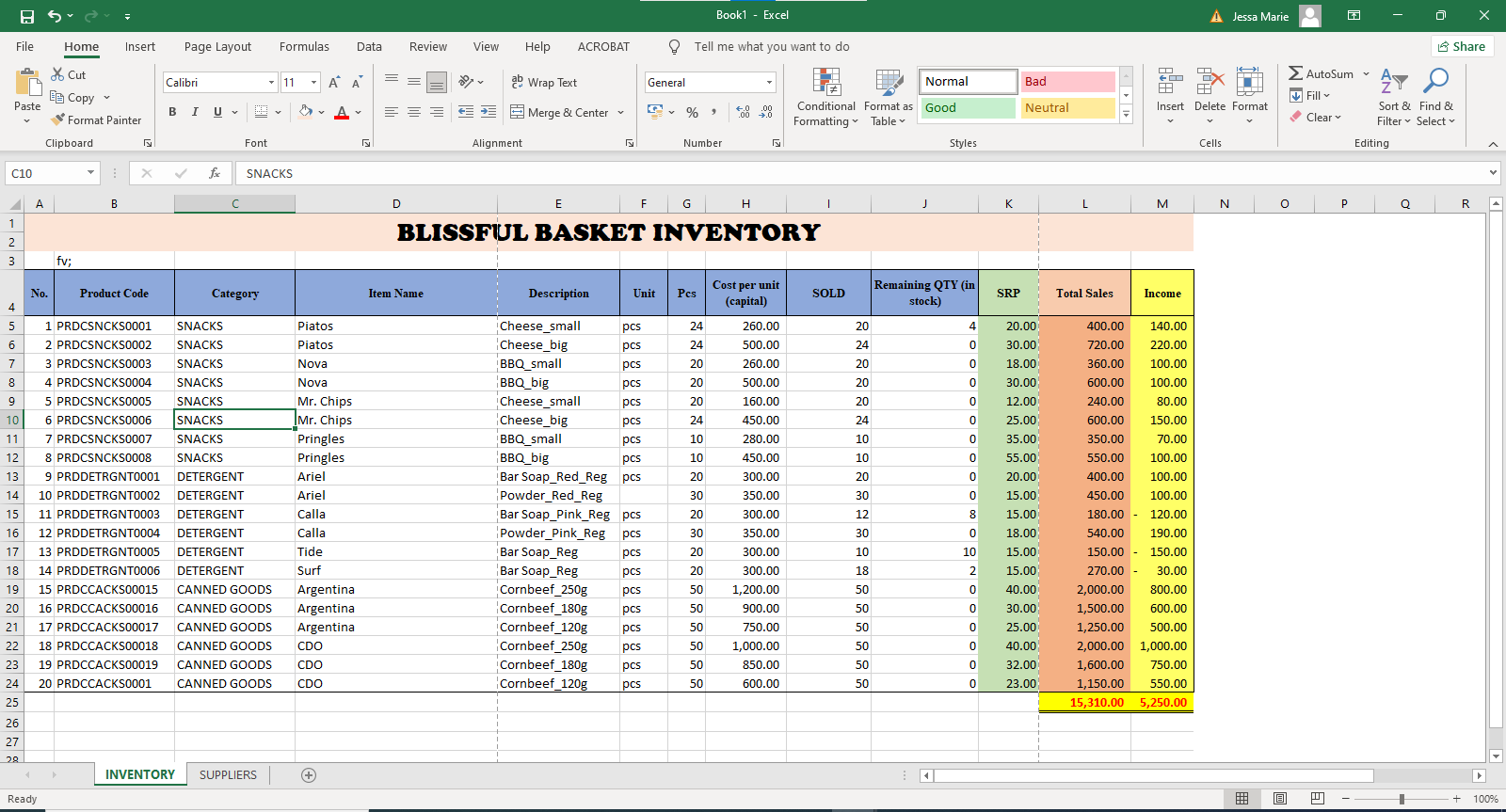Open the Page Layout ribbon tab

217,47
